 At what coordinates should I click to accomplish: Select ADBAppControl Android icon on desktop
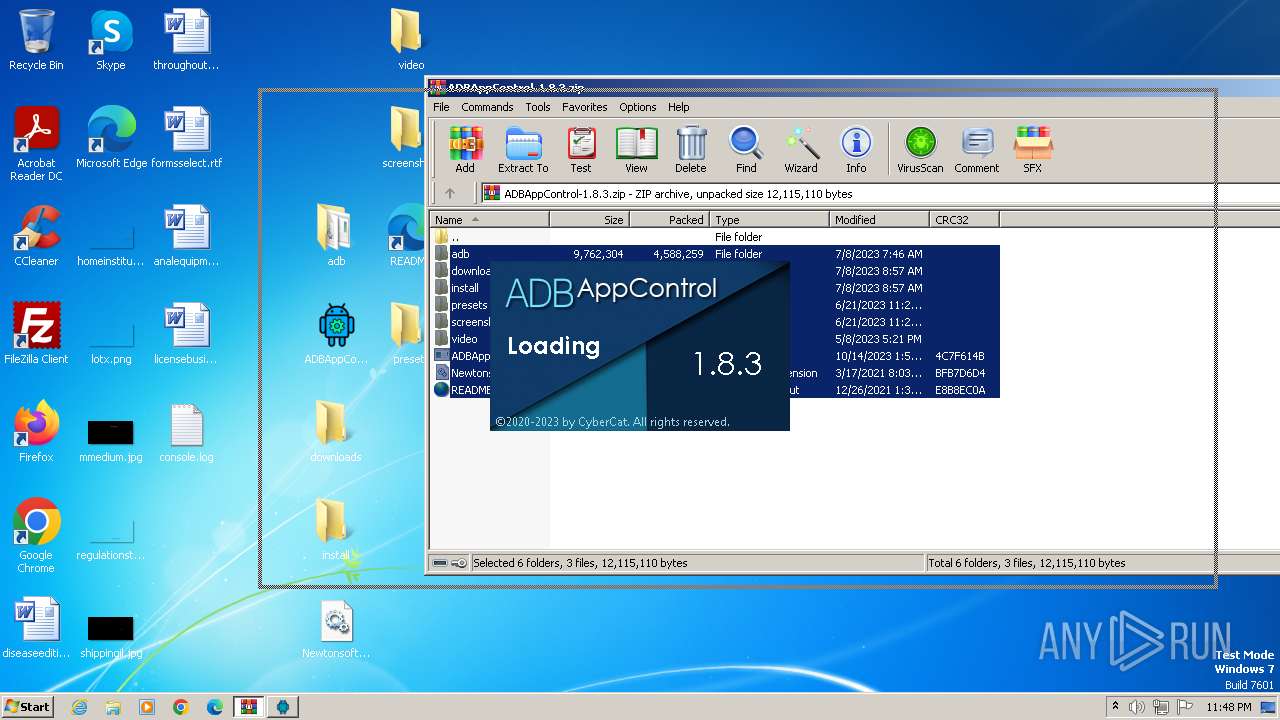(x=336, y=334)
